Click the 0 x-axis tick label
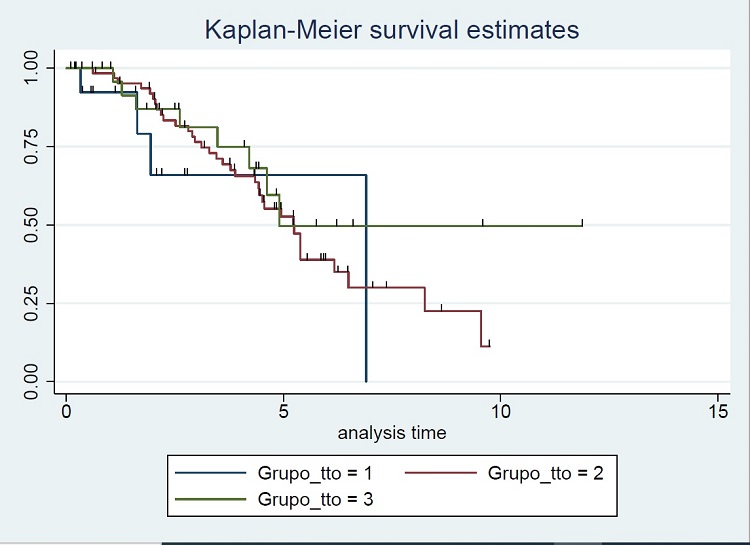Viewport: 750px width, 545px height. [x=66, y=411]
